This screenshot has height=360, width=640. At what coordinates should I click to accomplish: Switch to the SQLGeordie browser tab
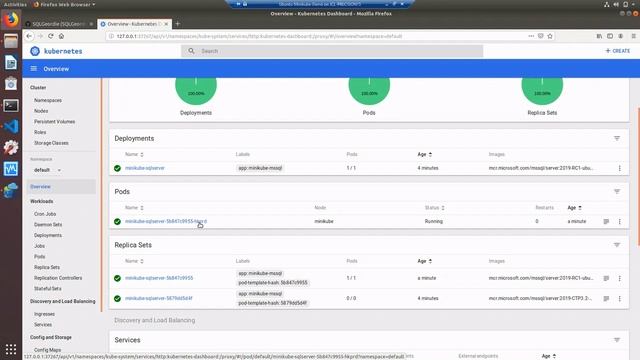pos(60,24)
